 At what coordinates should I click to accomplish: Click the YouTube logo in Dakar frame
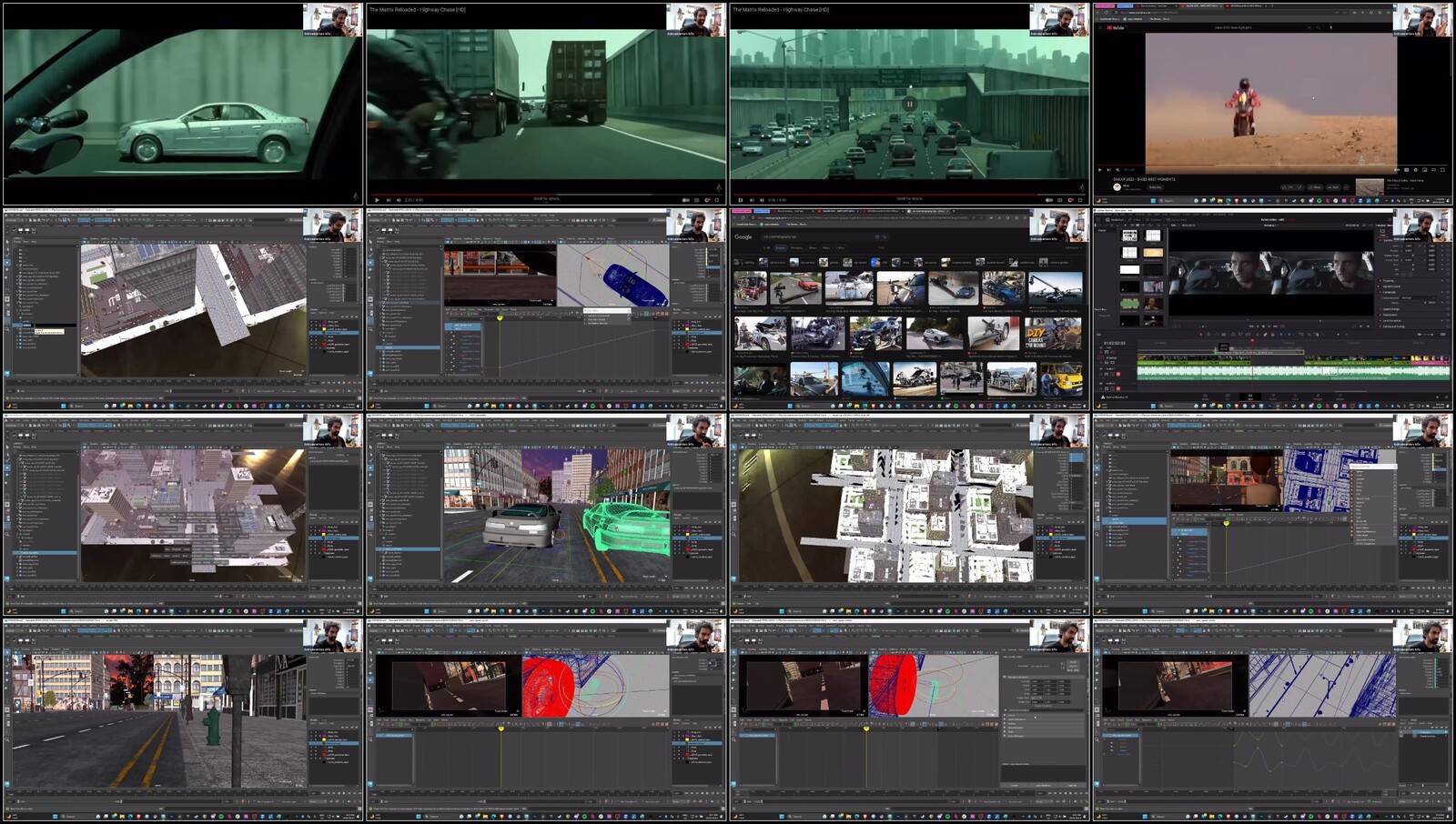1116,27
